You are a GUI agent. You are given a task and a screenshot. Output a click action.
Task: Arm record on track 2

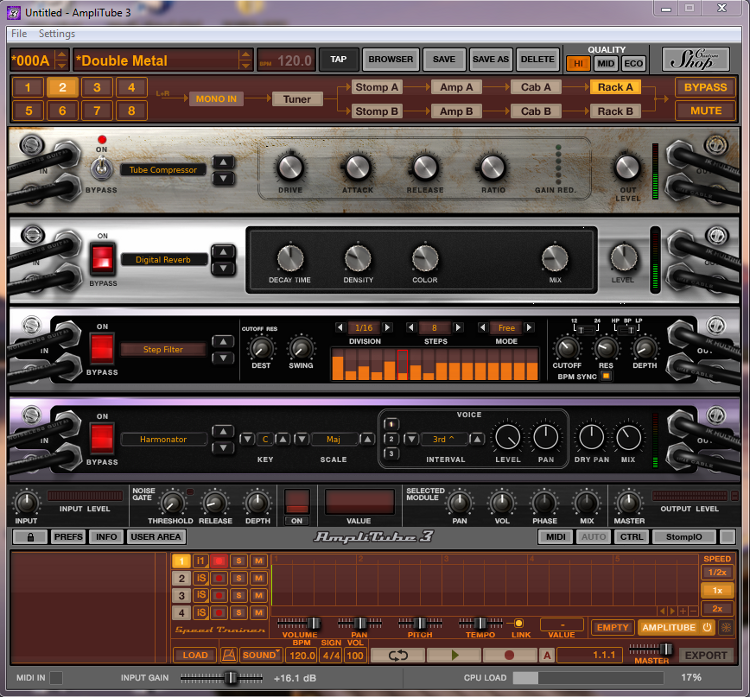[x=219, y=578]
